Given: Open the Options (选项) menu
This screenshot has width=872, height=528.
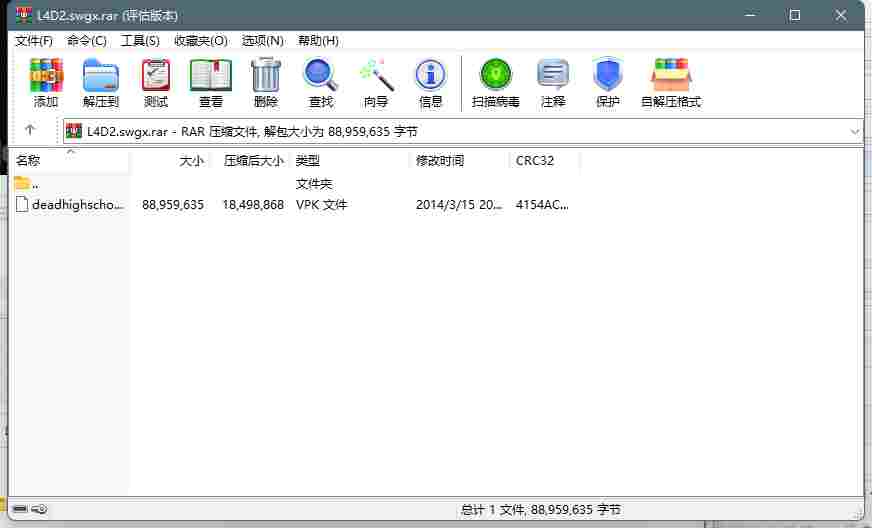Looking at the screenshot, I should pos(262,41).
